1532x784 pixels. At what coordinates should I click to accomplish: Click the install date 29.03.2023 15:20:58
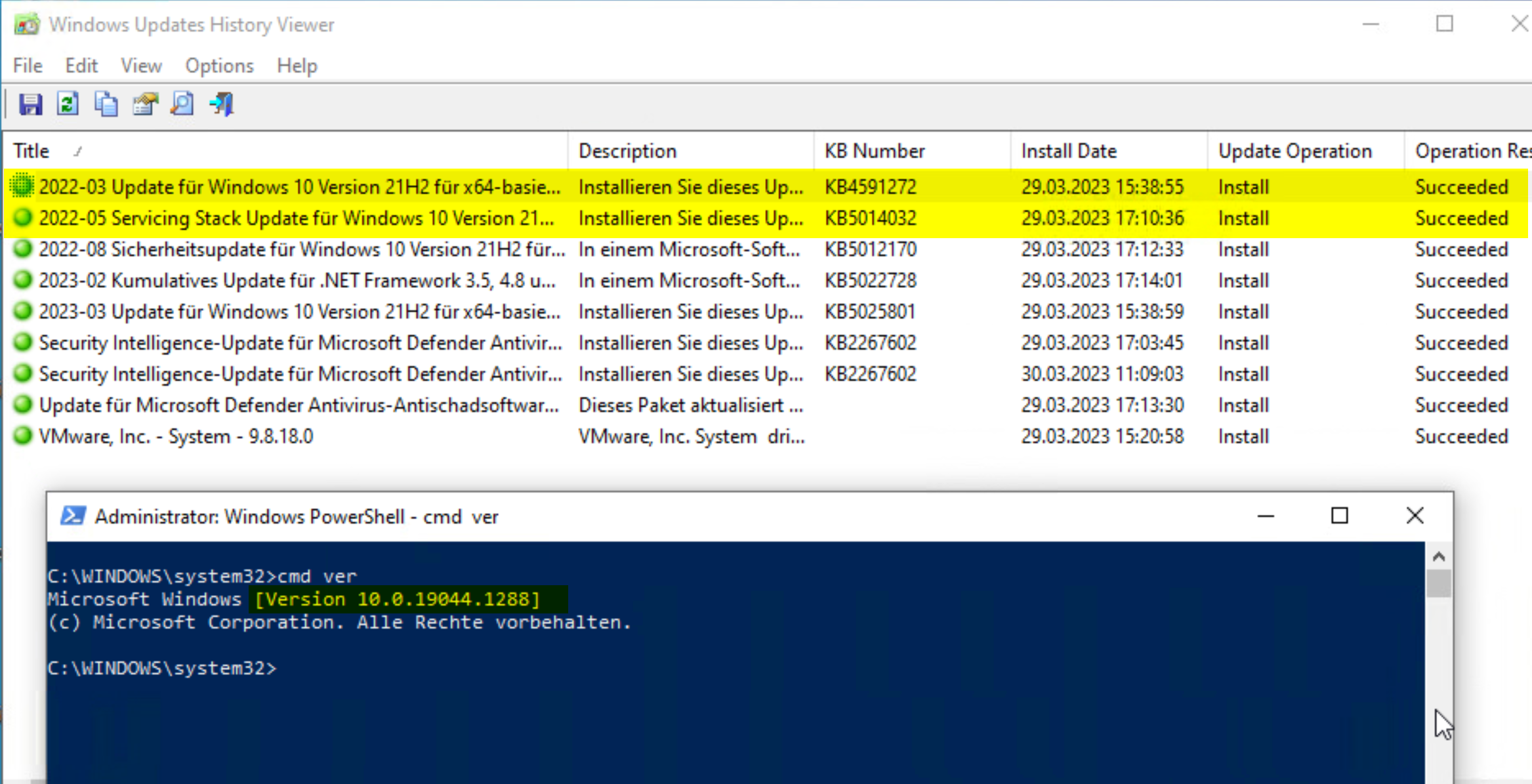tap(1102, 436)
